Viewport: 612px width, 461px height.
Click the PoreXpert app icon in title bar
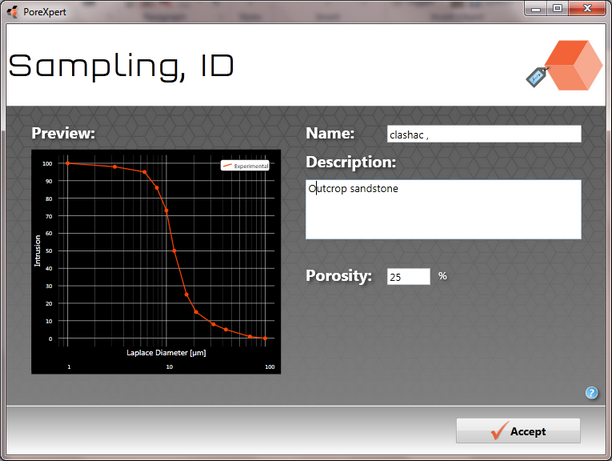[x=12, y=12]
